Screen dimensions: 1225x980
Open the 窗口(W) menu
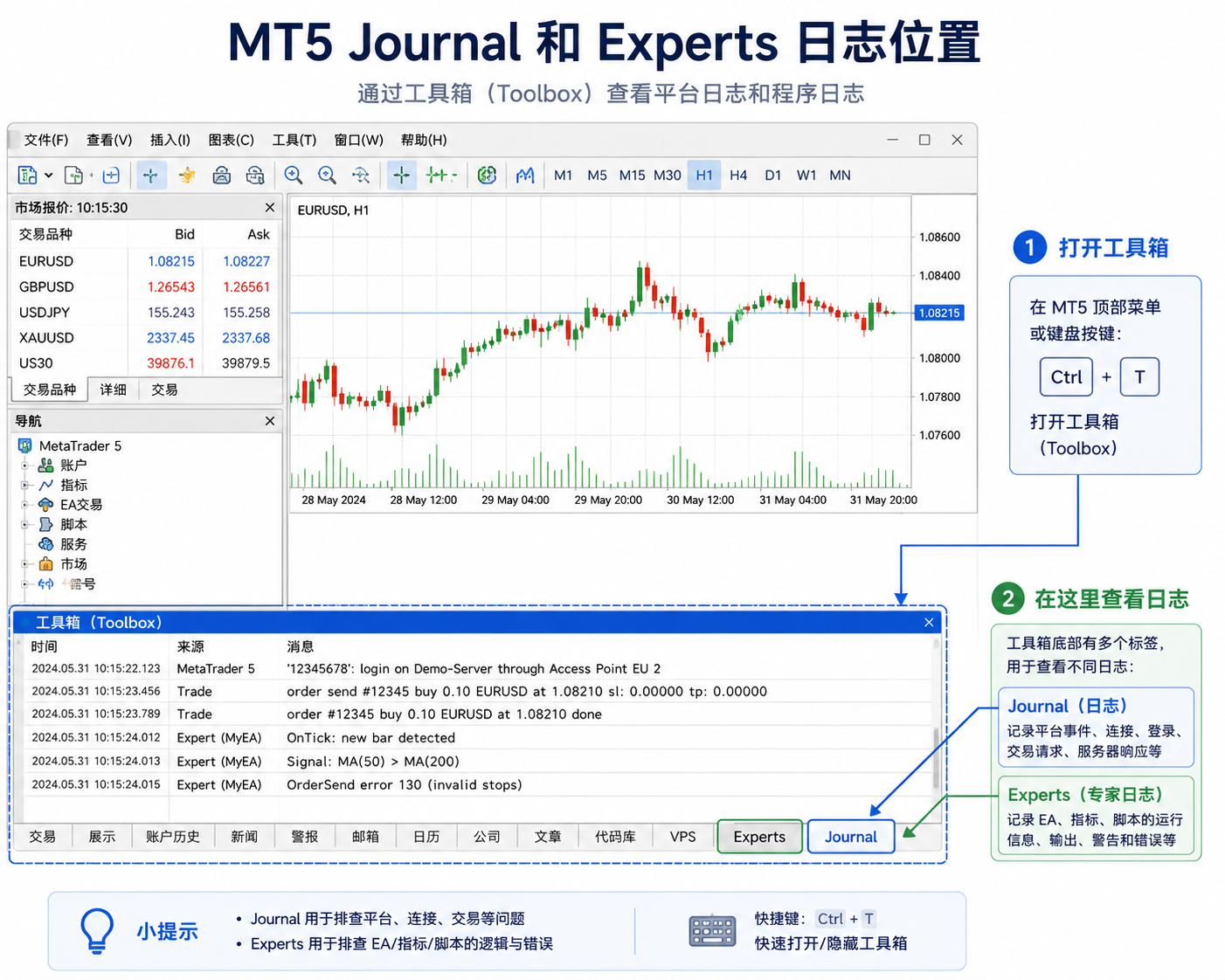click(x=359, y=140)
